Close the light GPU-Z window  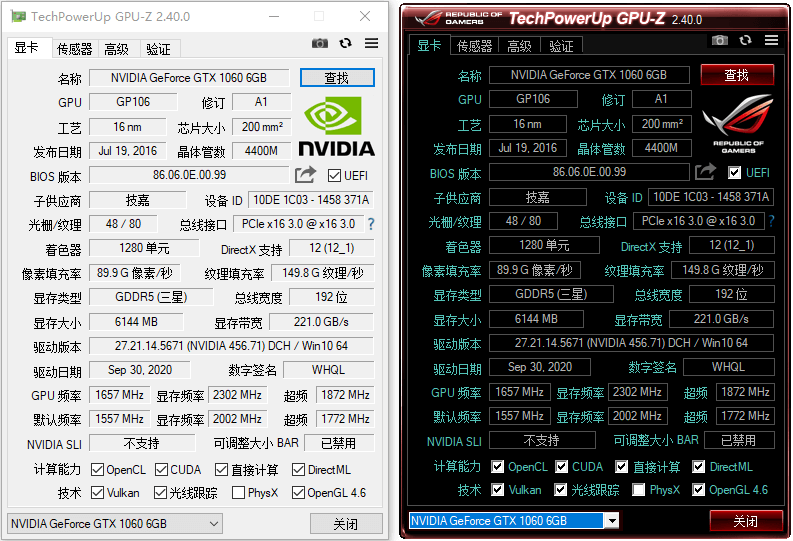coord(365,16)
